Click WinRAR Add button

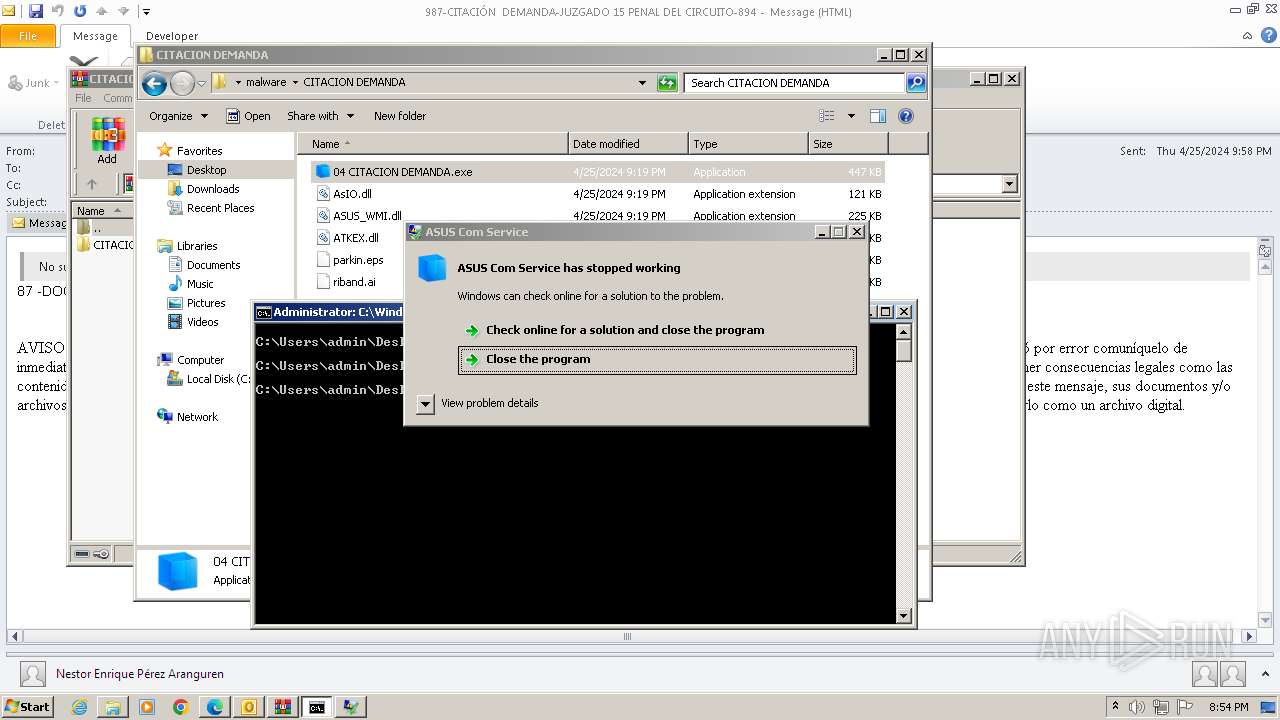pyautogui.click(x=107, y=141)
